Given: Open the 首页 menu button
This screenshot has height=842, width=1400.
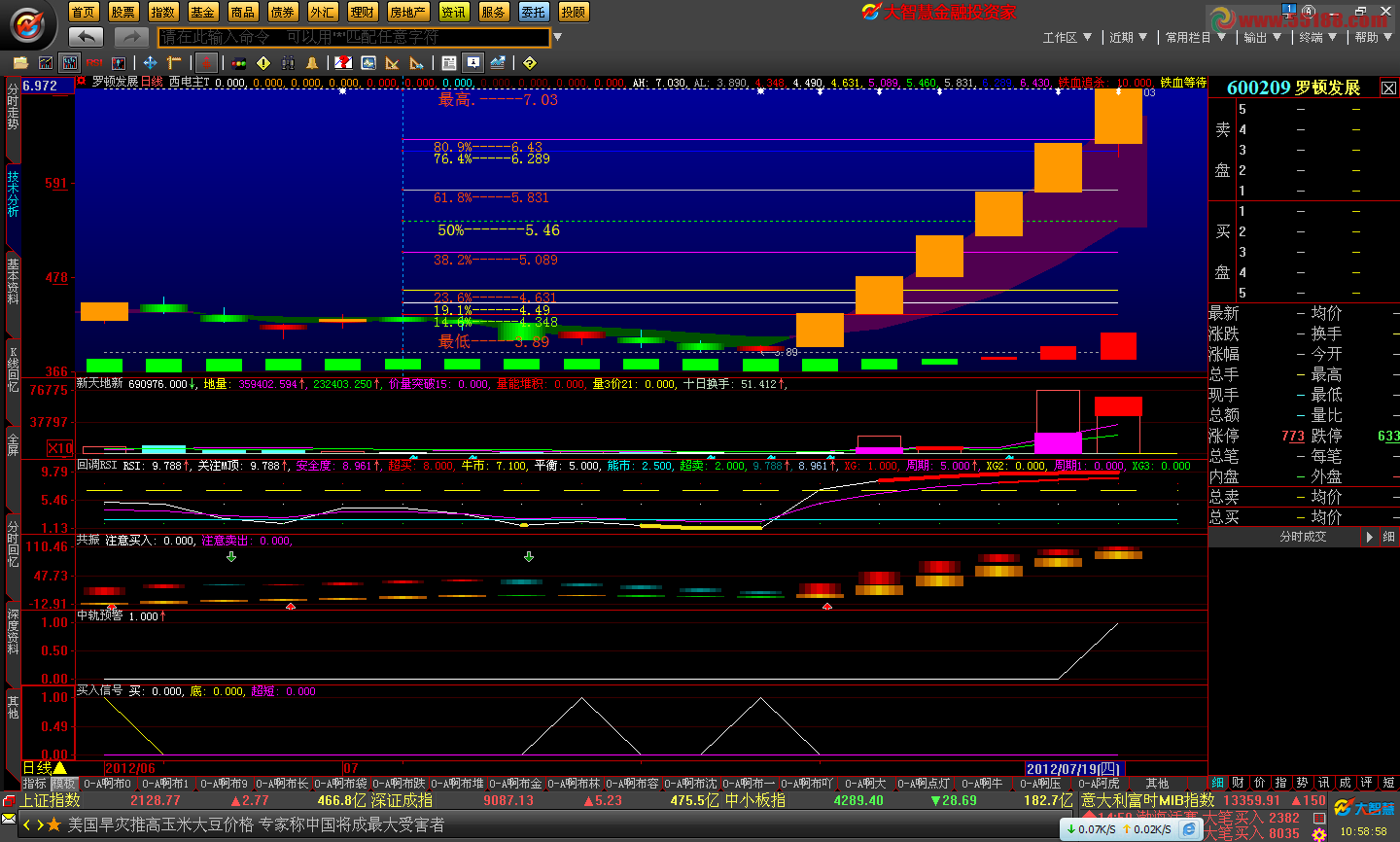Looking at the screenshot, I should coord(84,12).
